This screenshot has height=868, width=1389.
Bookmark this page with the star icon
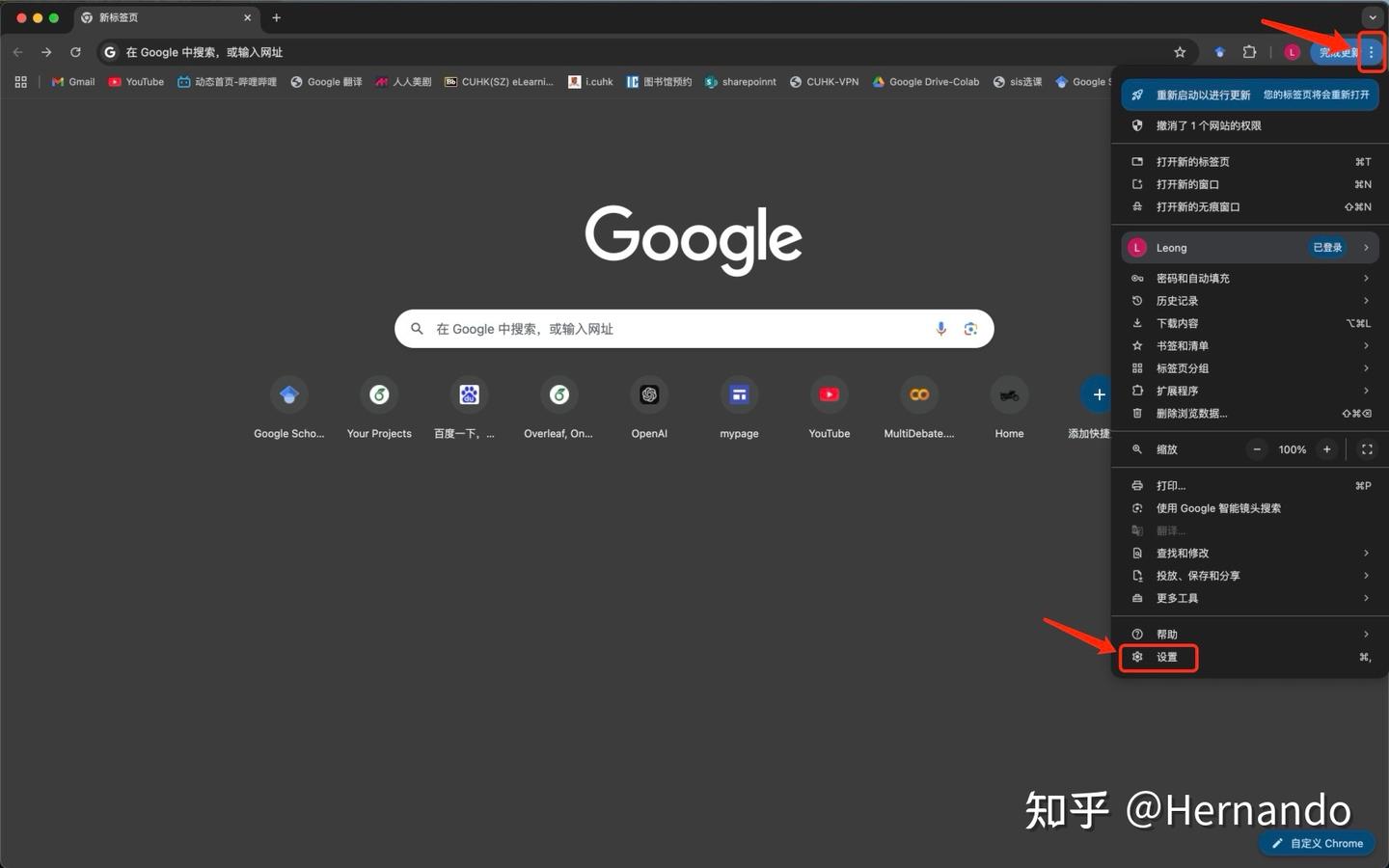[x=1181, y=52]
